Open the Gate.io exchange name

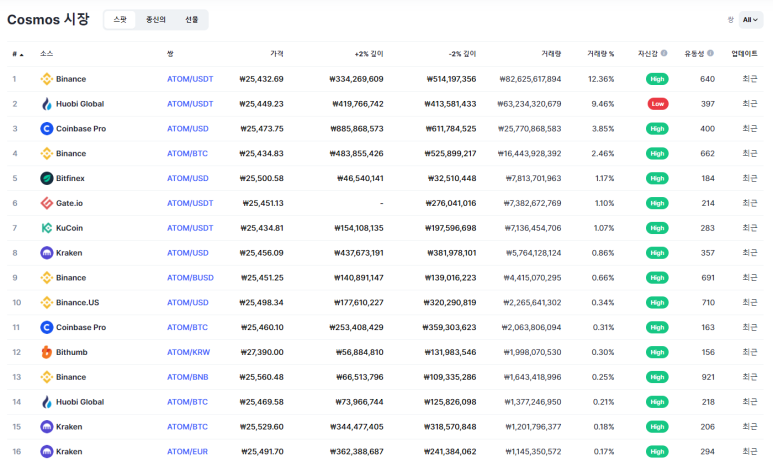pyautogui.click(x=69, y=203)
